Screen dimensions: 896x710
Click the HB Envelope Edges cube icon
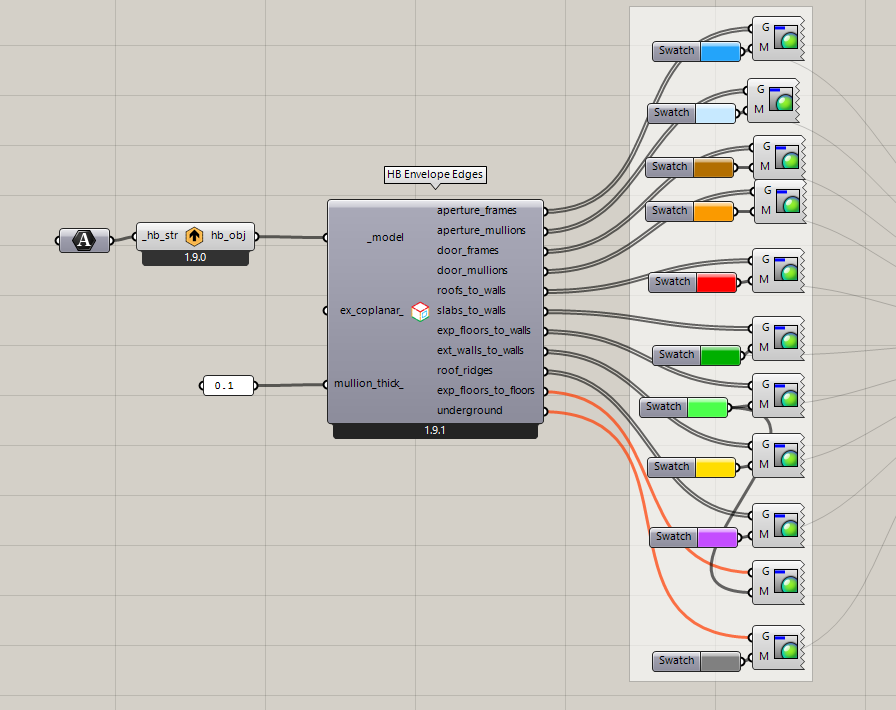pos(420,311)
